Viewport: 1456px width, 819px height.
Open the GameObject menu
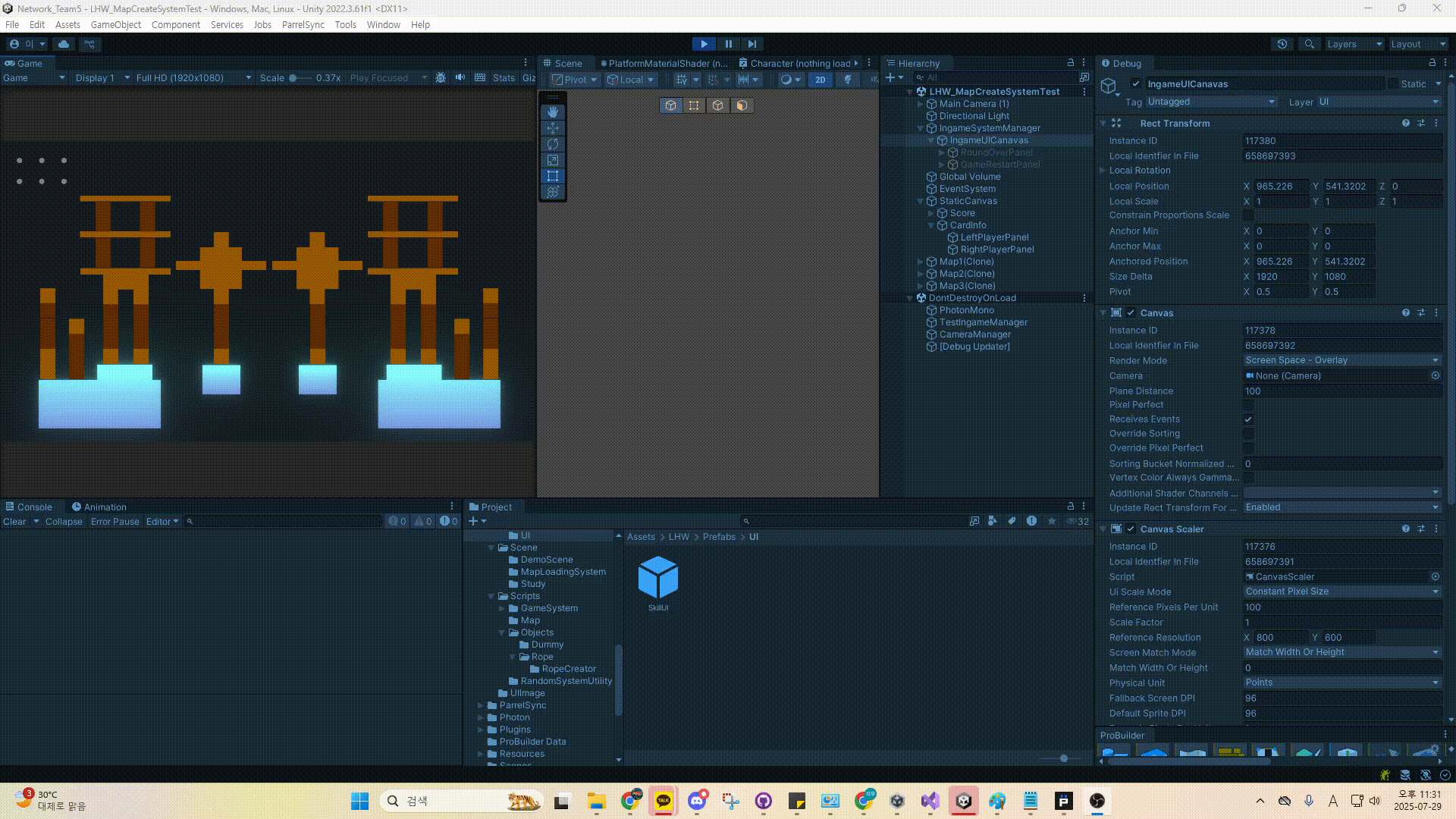point(115,24)
